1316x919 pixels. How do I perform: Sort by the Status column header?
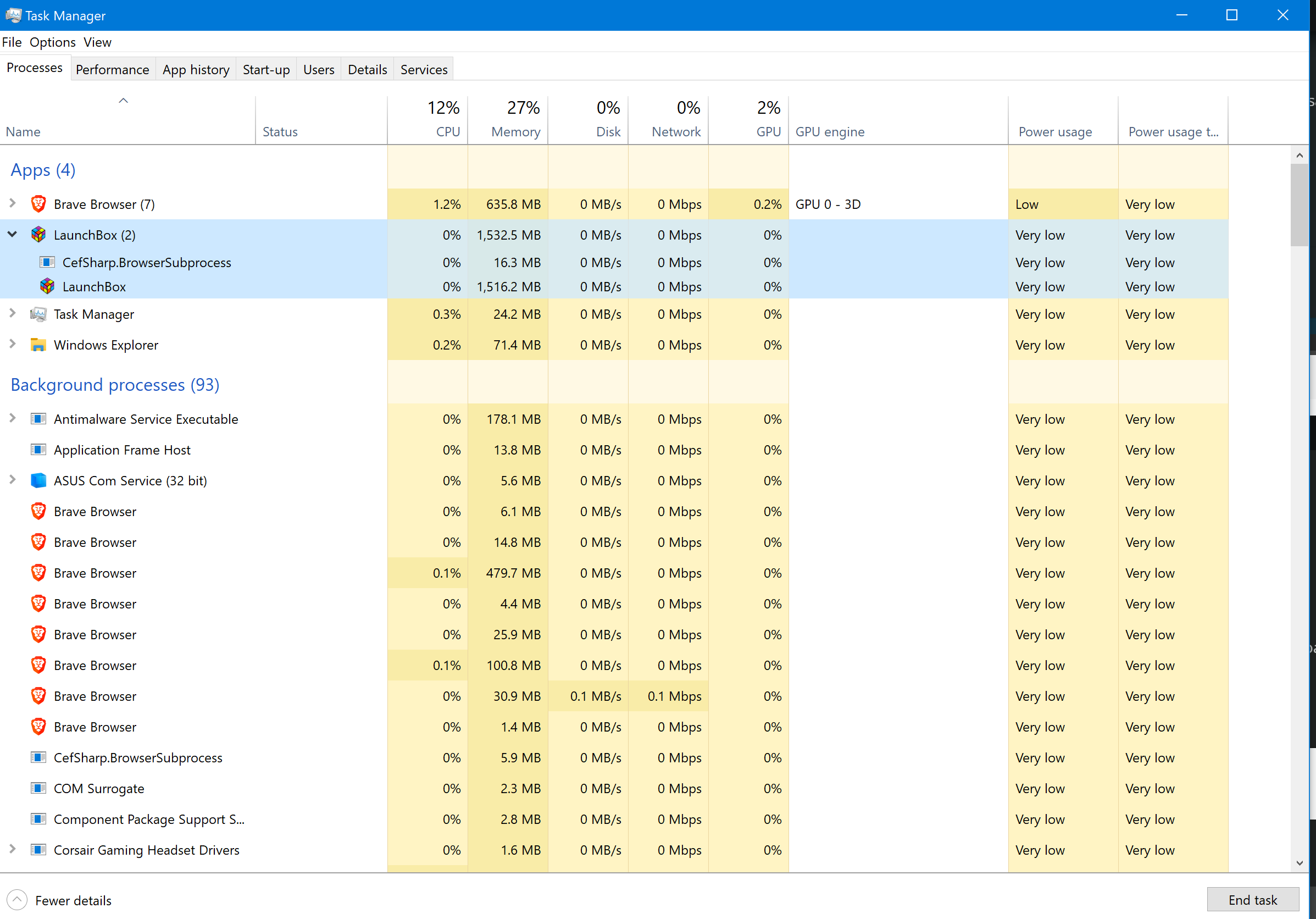coord(321,120)
